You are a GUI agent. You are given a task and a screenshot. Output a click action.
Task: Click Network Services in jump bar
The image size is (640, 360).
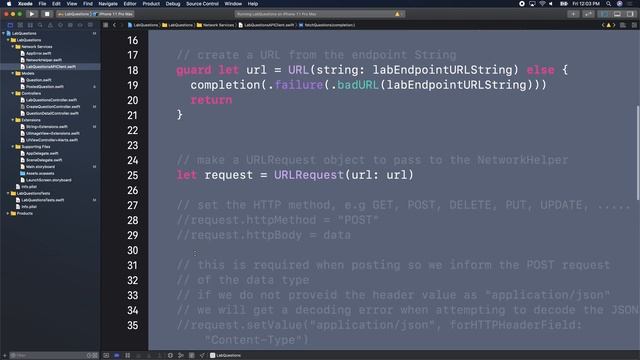[x=216, y=25]
